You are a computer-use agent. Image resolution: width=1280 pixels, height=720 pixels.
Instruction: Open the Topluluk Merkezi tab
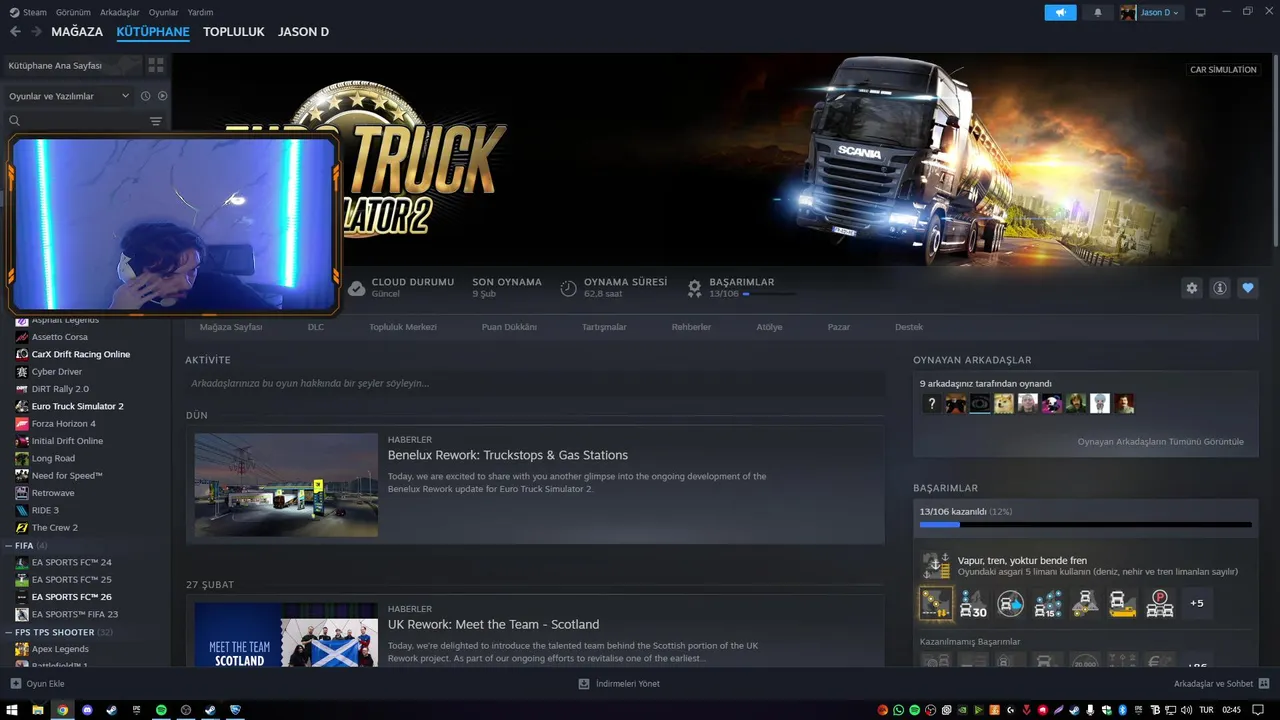403,327
